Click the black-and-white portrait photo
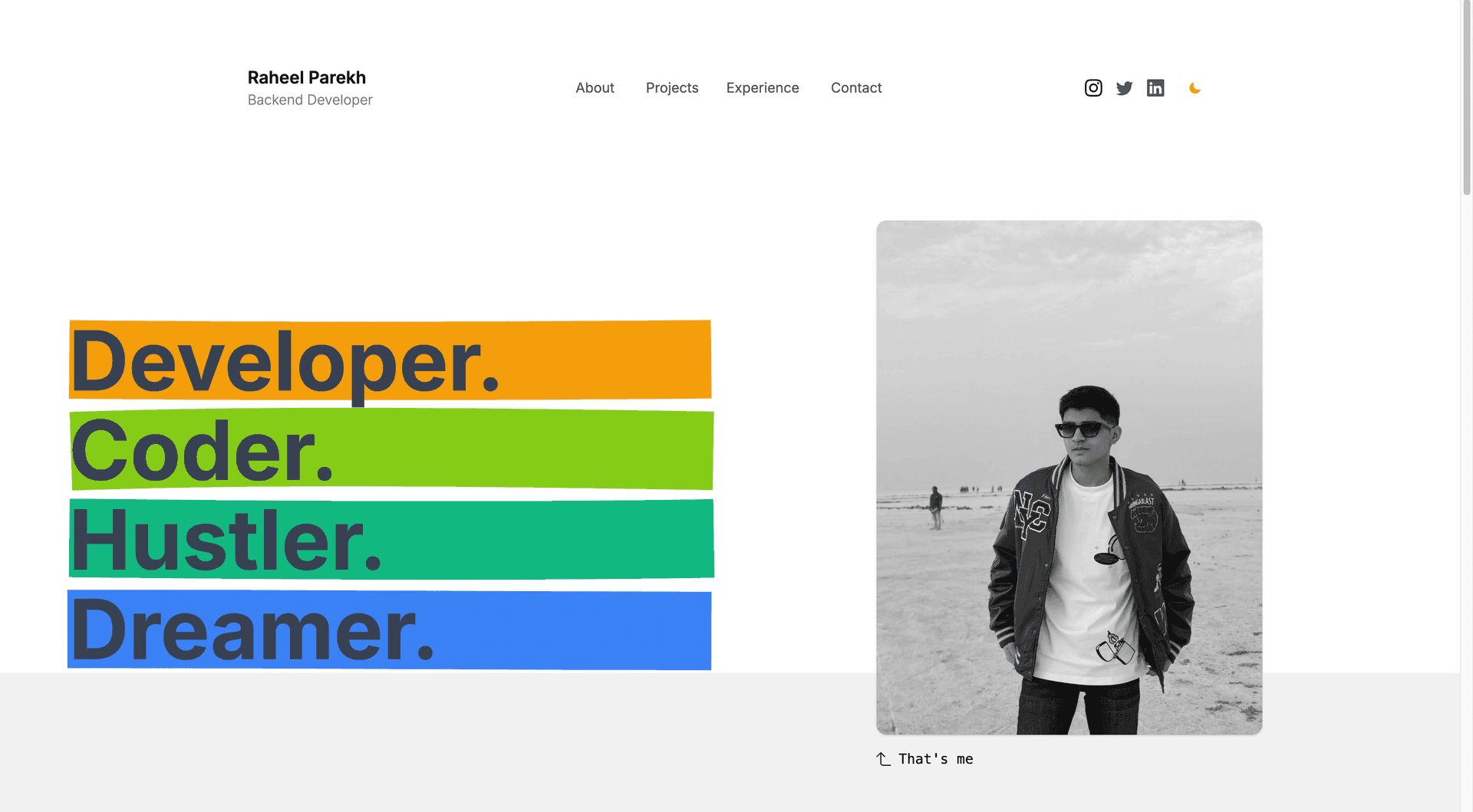 [1068, 475]
